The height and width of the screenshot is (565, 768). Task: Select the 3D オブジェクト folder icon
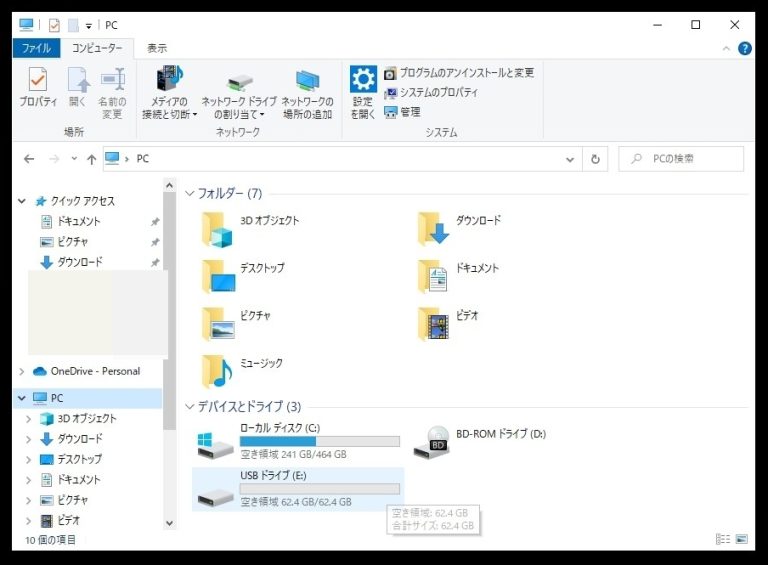(x=217, y=230)
